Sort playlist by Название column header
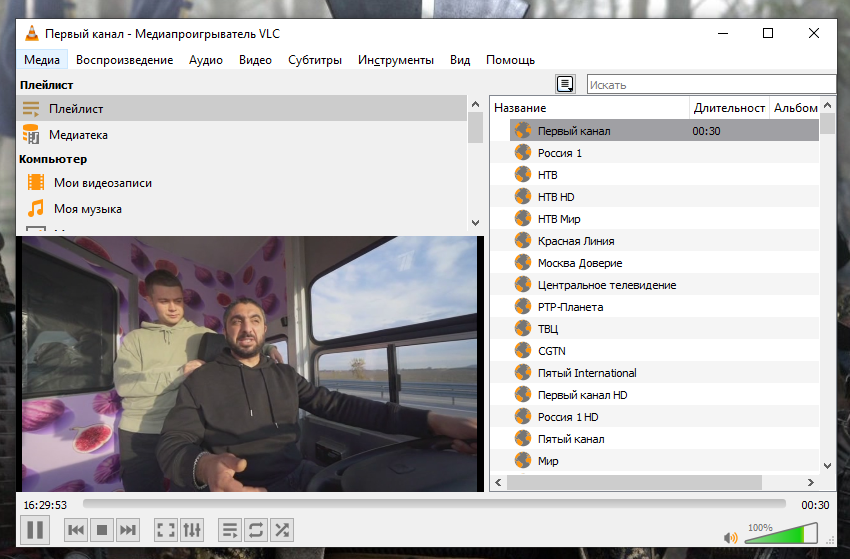850x559 pixels. [x=589, y=108]
